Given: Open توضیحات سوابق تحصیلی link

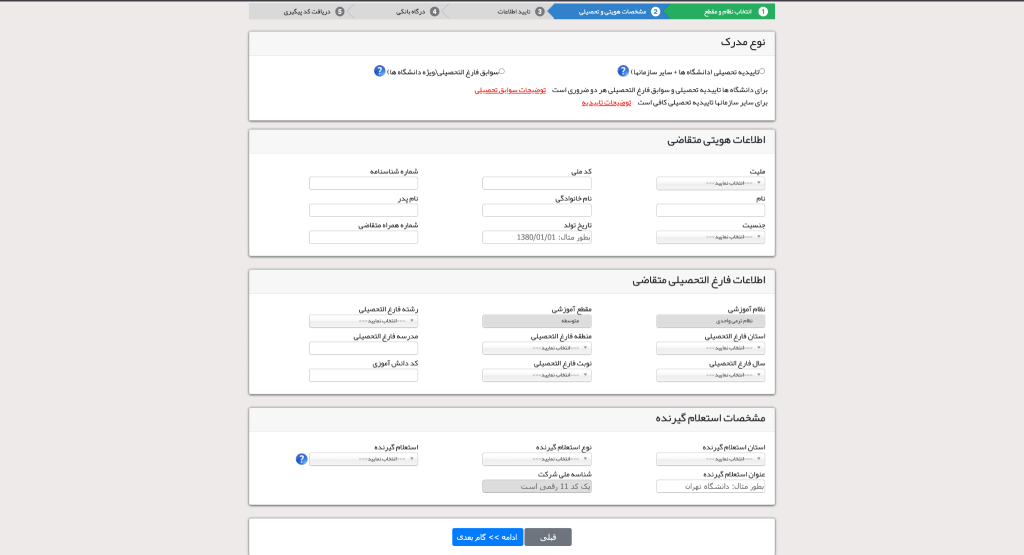Looking at the screenshot, I should [x=510, y=89].
